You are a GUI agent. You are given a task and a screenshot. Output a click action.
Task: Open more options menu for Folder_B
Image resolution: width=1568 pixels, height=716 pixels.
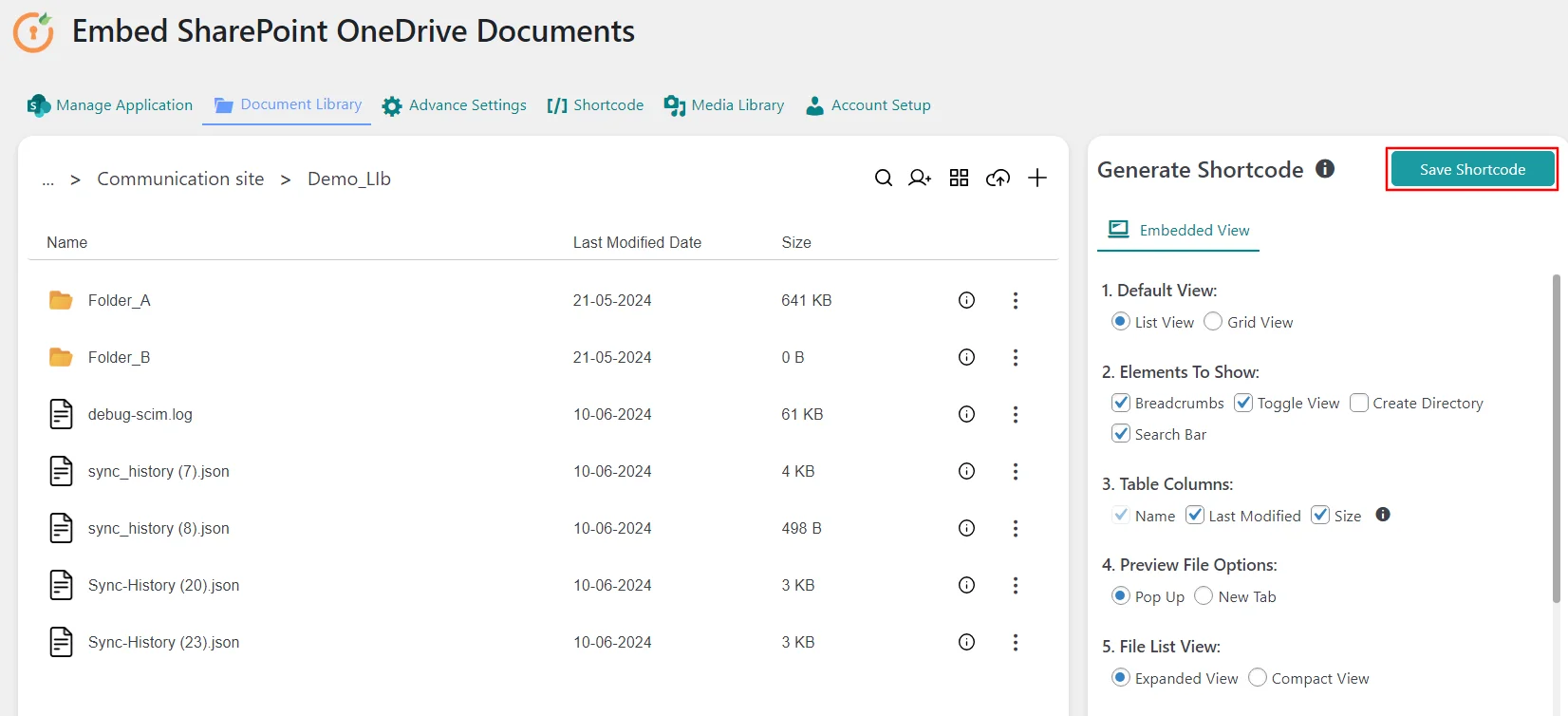click(1016, 357)
